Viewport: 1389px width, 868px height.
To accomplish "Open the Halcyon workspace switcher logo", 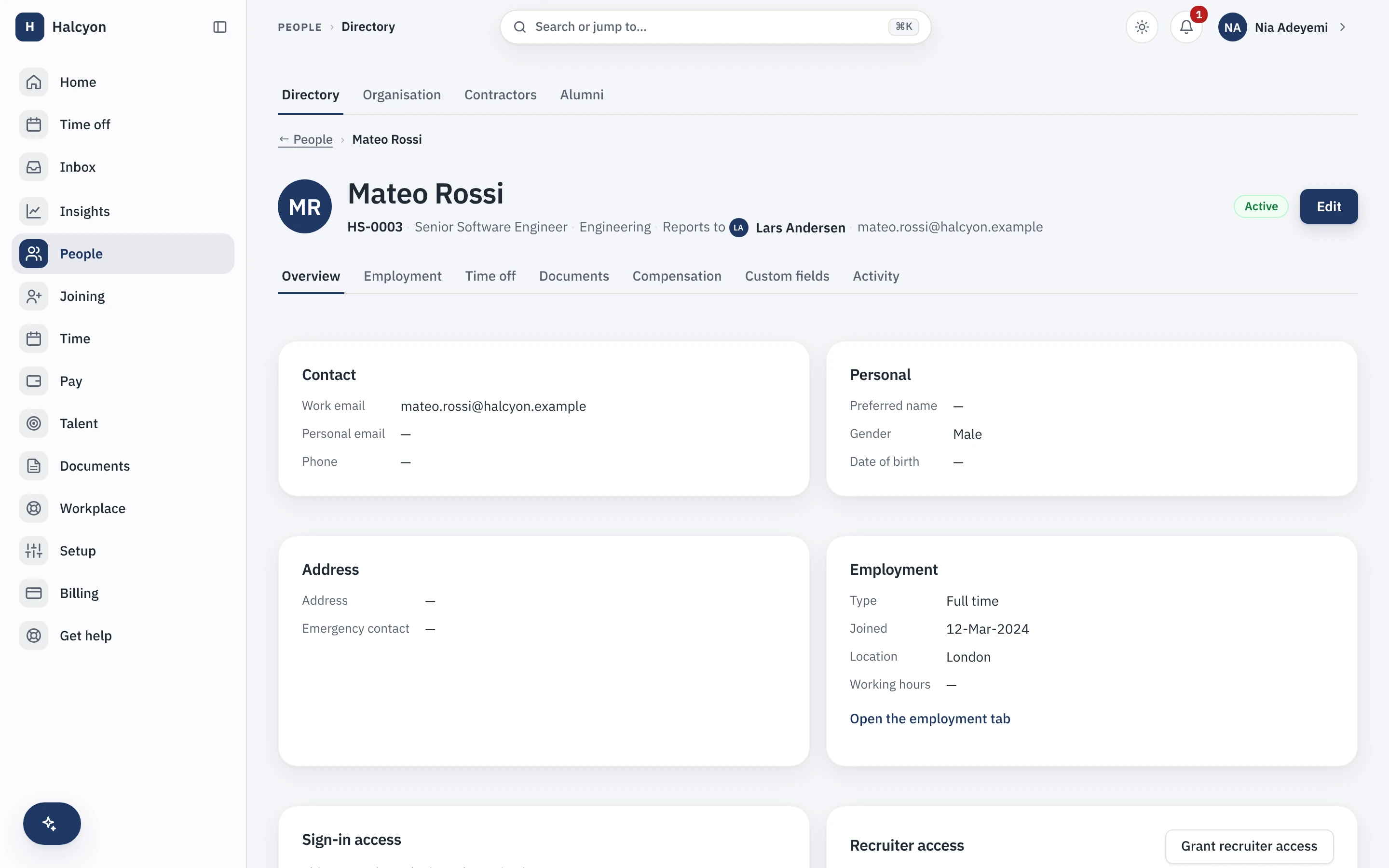I will pos(30,27).
